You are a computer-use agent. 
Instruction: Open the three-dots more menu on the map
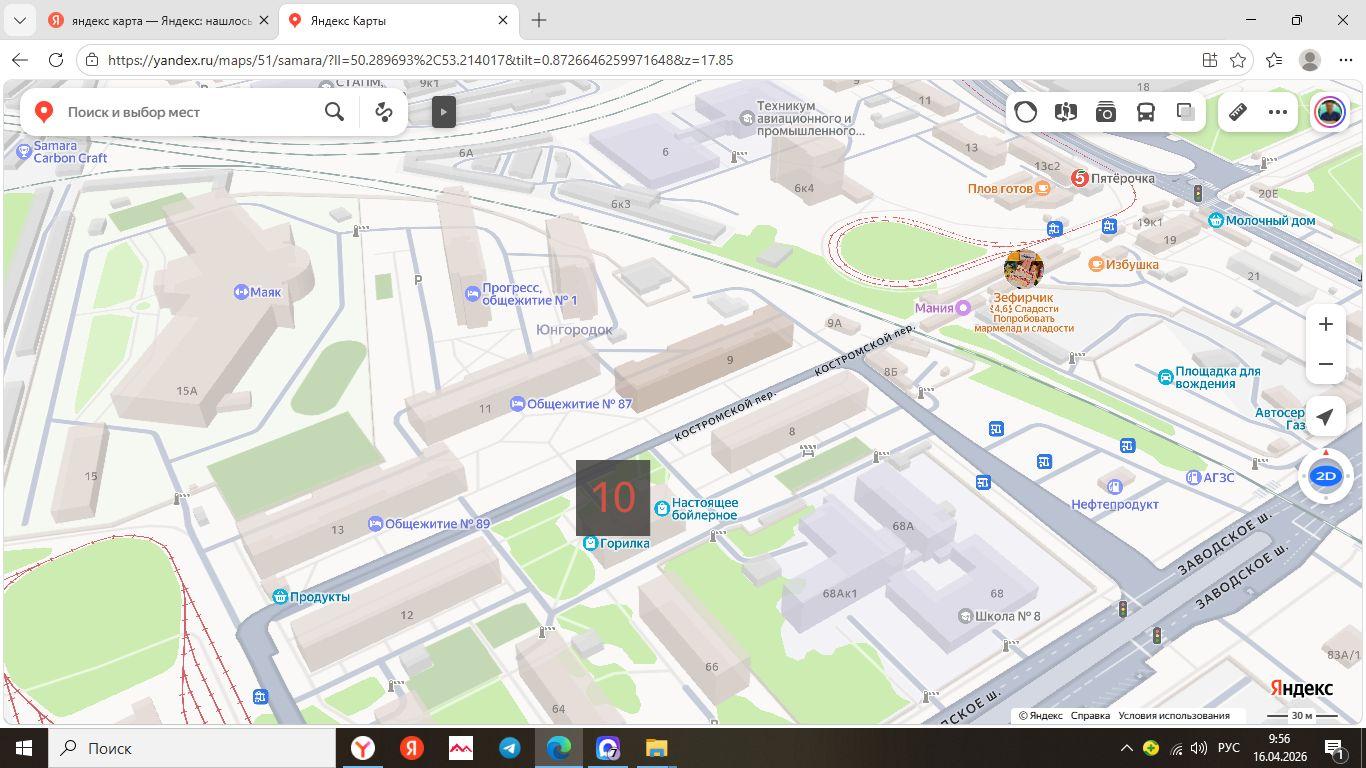(x=1278, y=112)
